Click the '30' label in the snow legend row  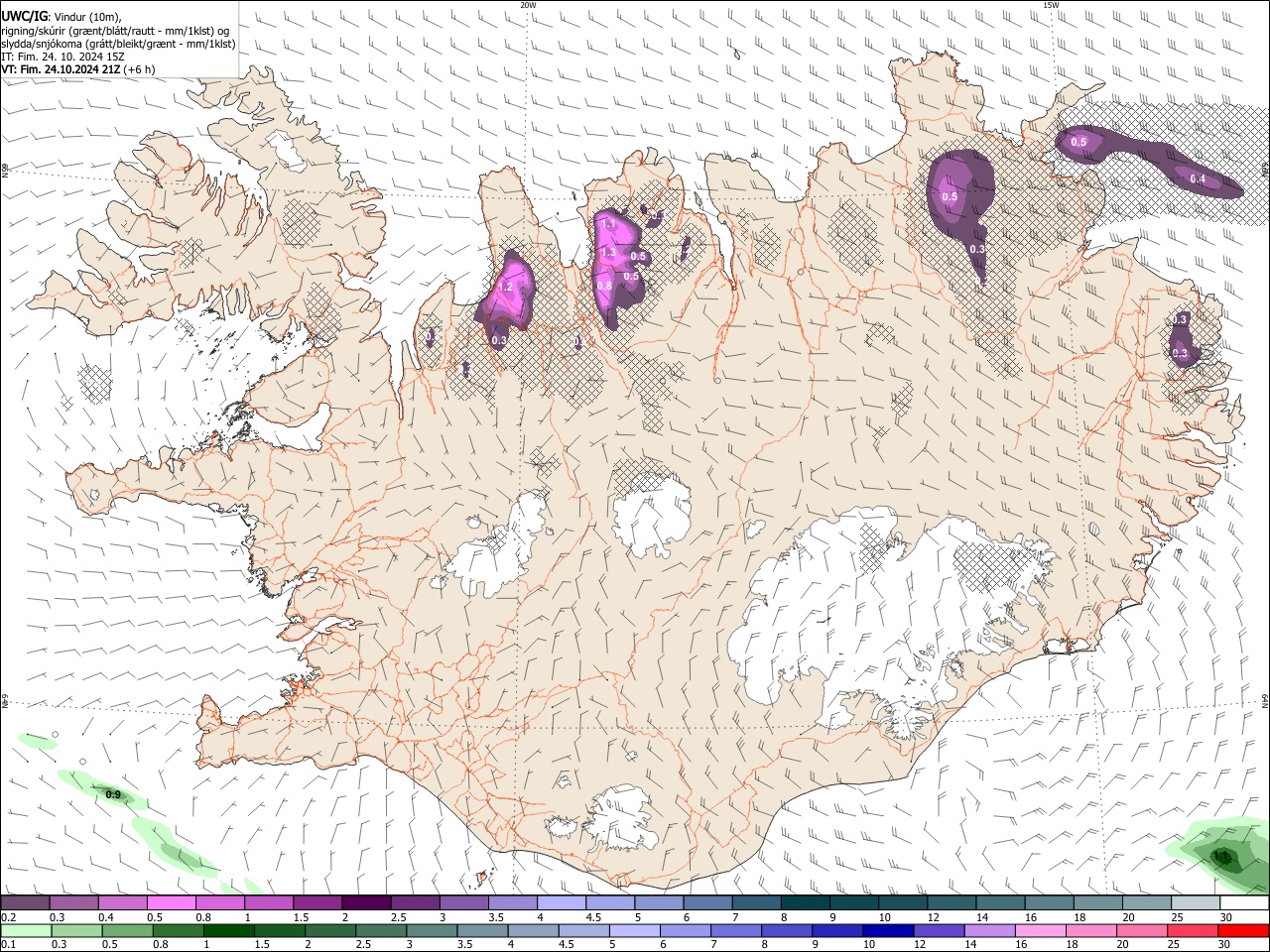(1224, 917)
